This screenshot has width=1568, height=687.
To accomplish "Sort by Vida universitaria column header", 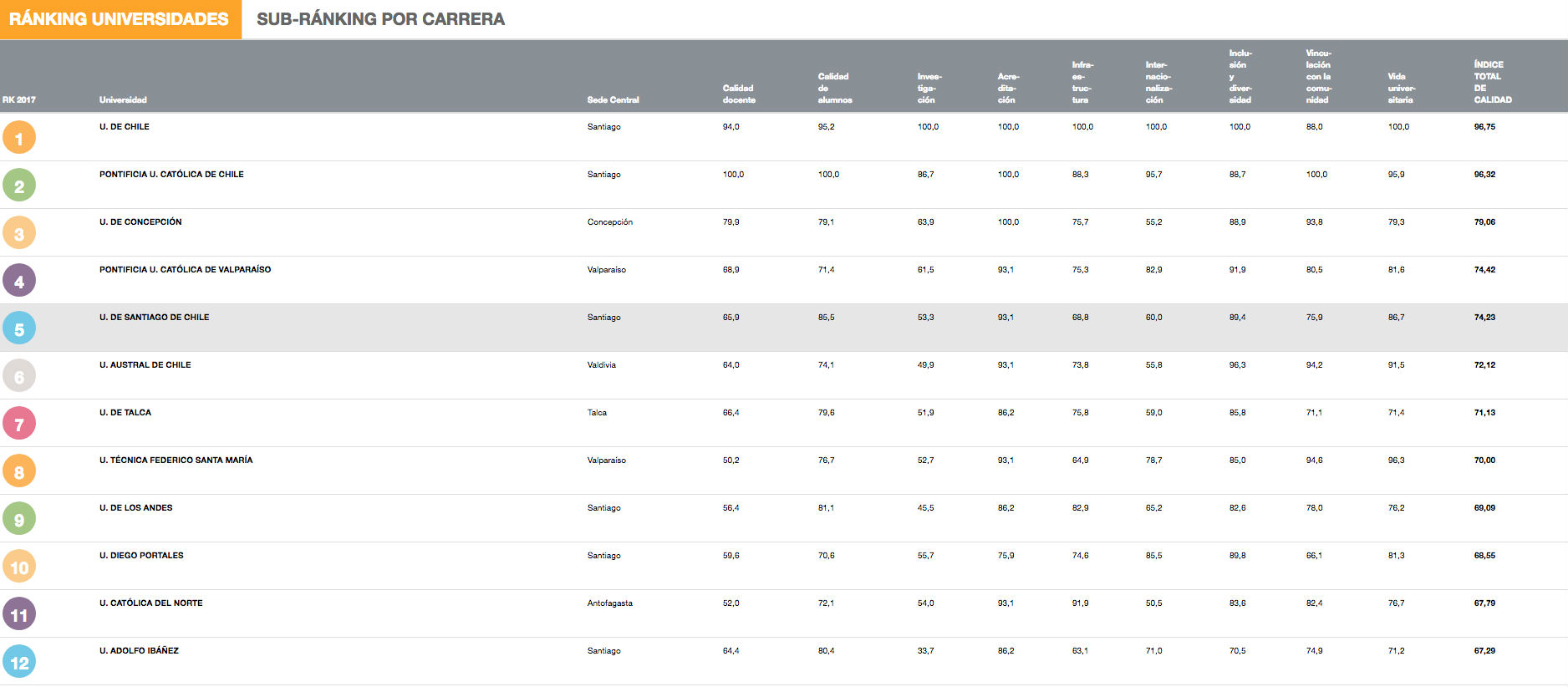I will coord(1401,88).
